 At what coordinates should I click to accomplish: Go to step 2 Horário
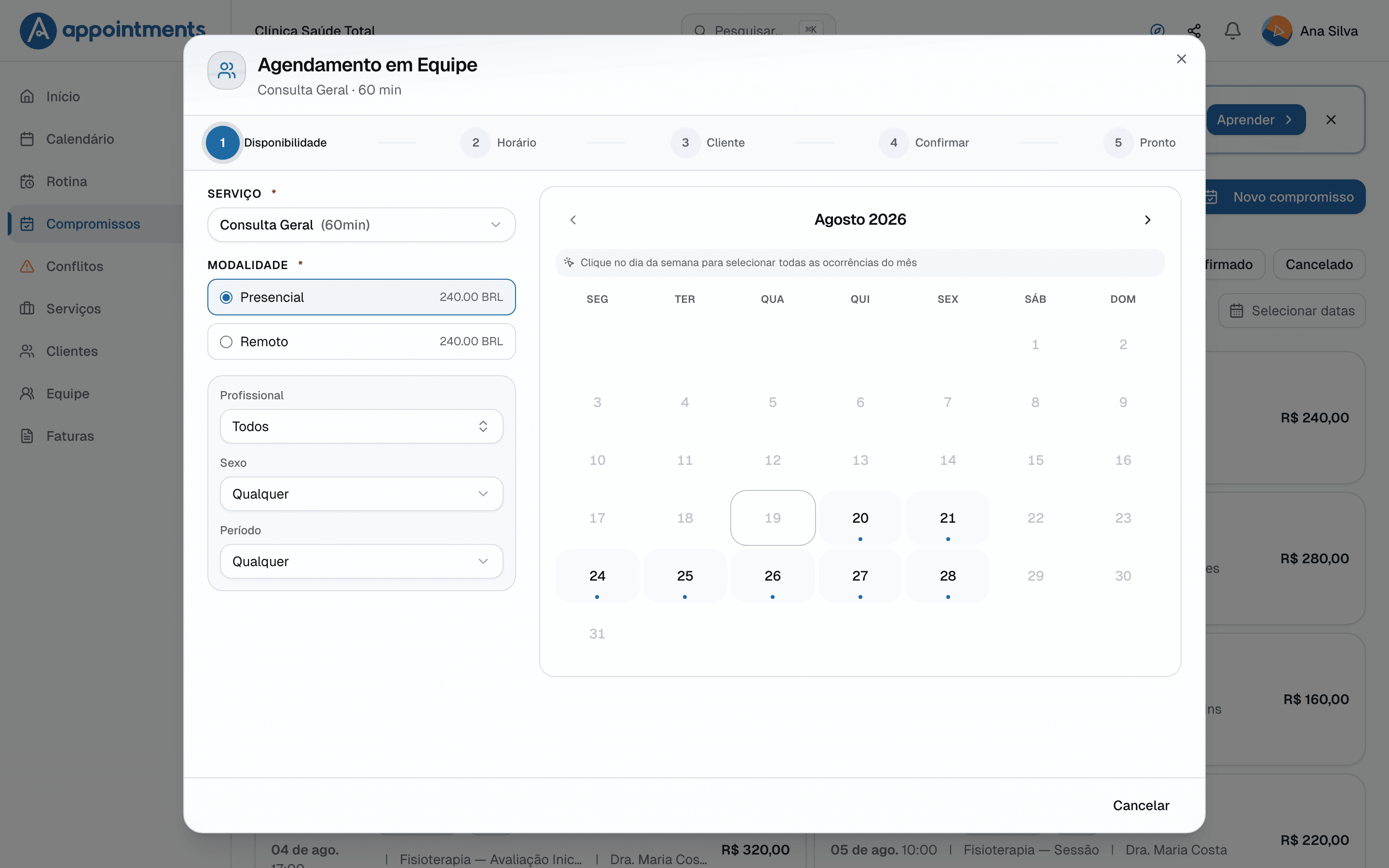pyautogui.click(x=498, y=142)
